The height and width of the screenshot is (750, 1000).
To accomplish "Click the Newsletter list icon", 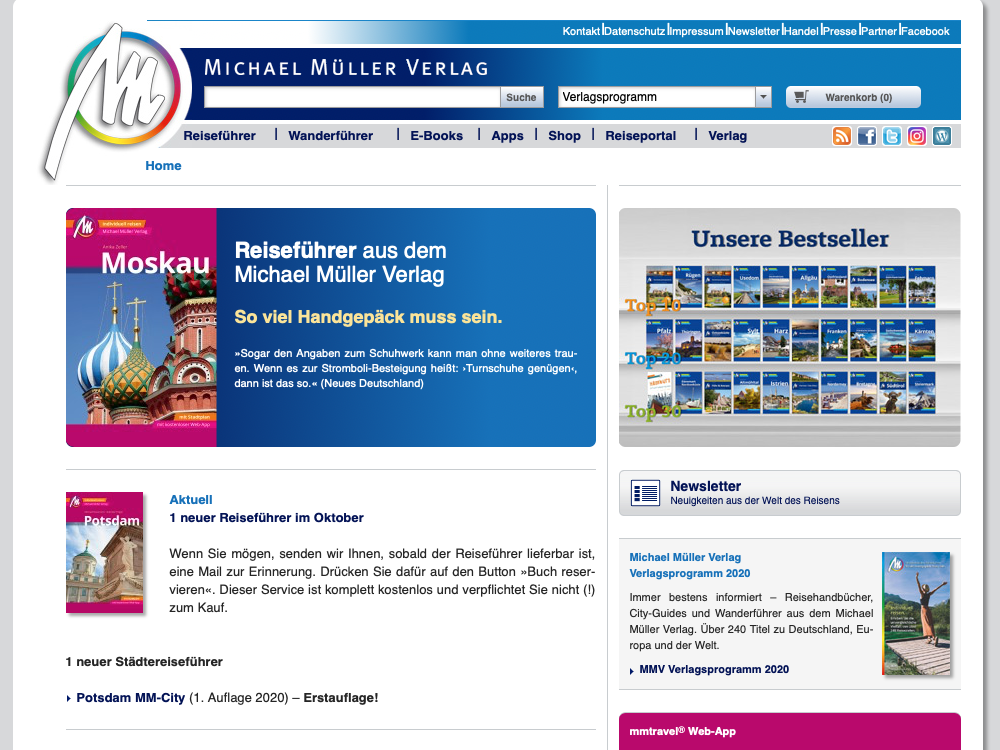I will (645, 493).
